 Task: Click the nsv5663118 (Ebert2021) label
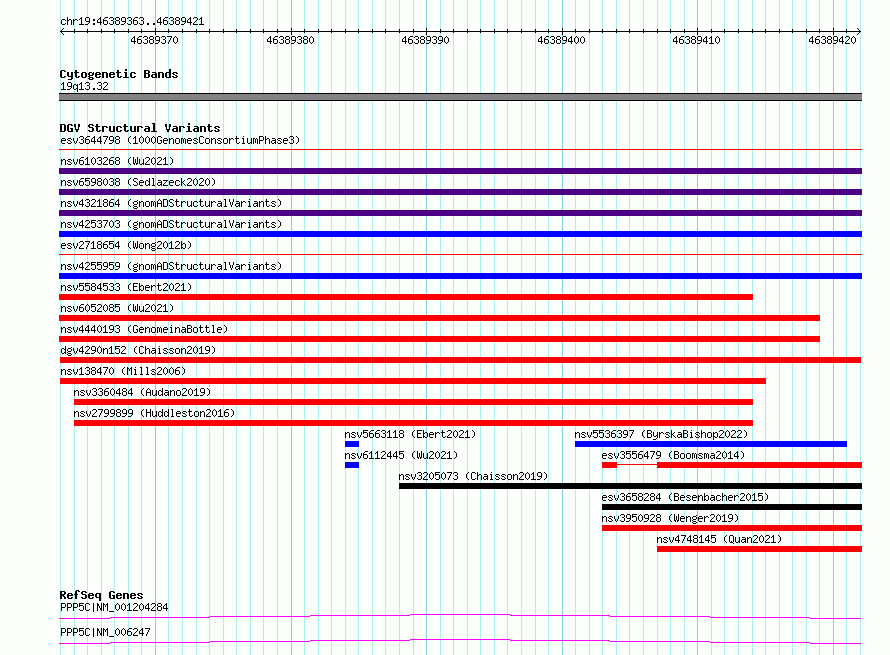410,434
